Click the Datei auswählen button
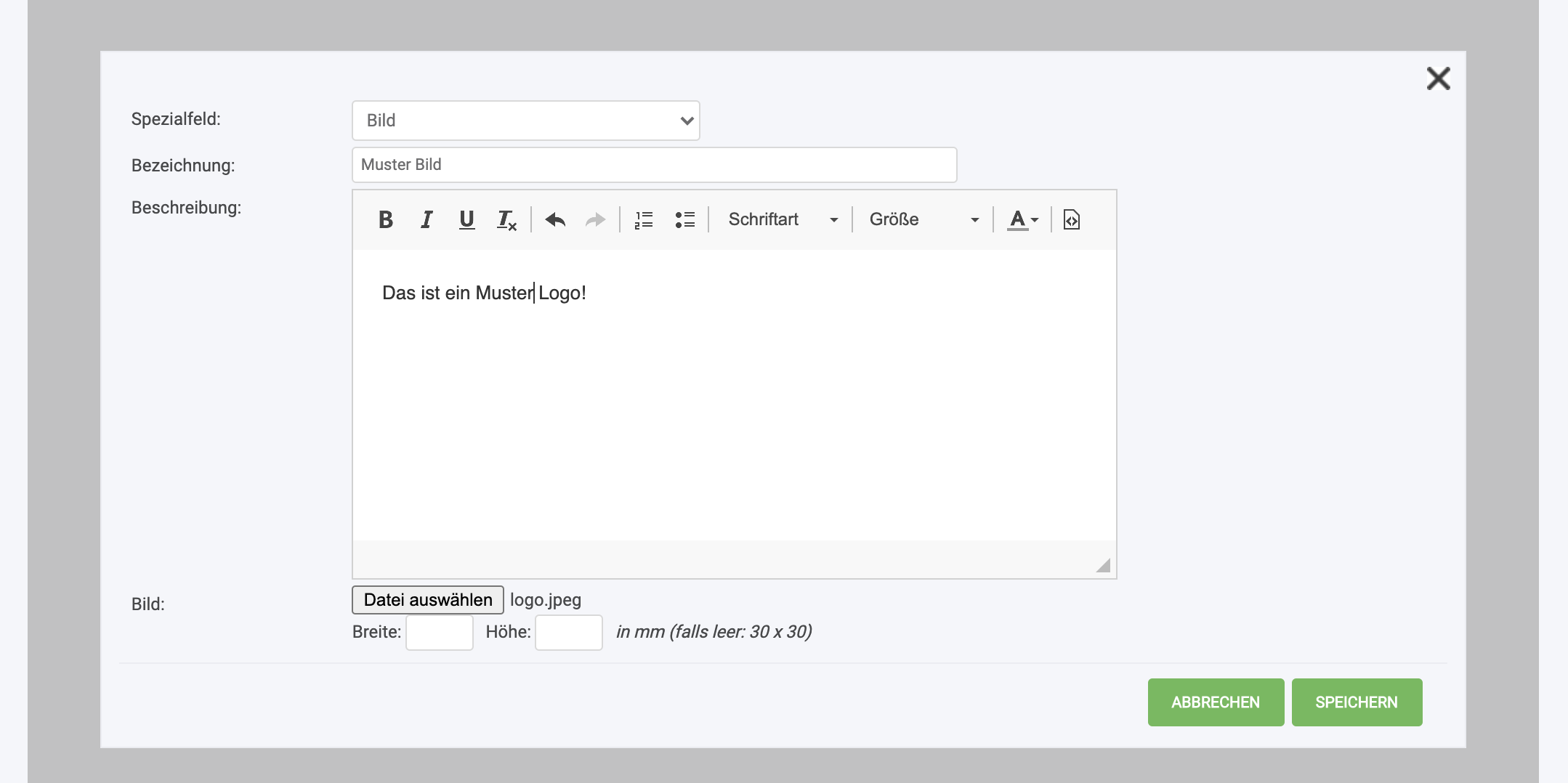Screen dimensions: 1568x783 click(428, 600)
